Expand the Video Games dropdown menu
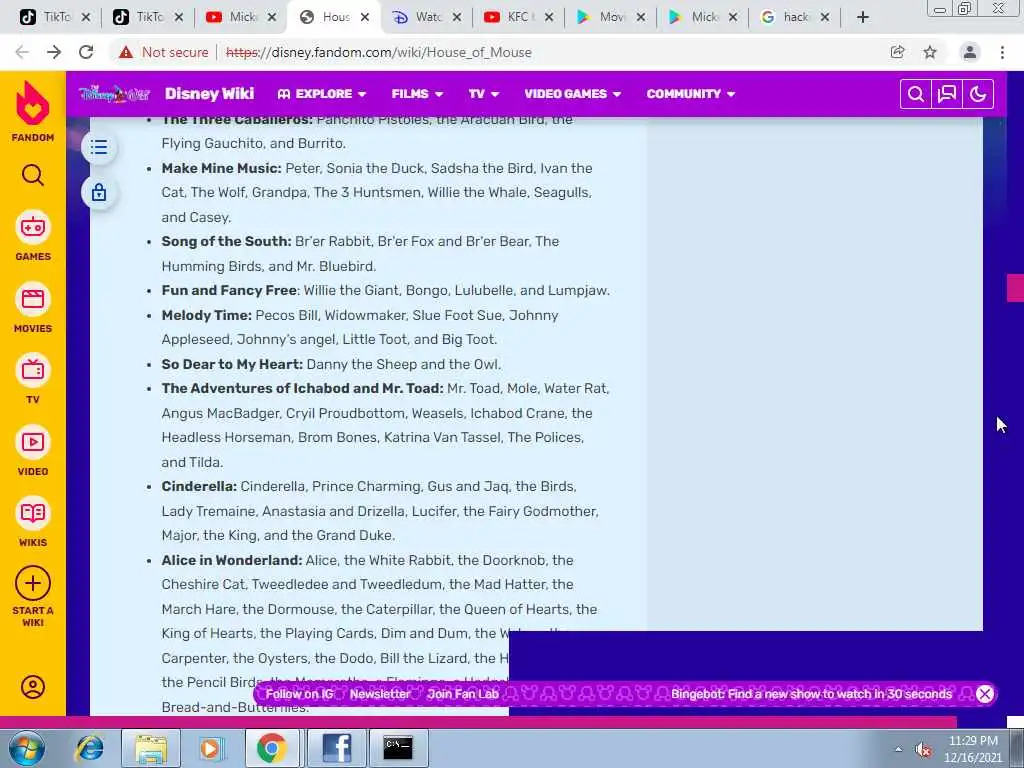The width and height of the screenshot is (1024, 768). [573, 94]
